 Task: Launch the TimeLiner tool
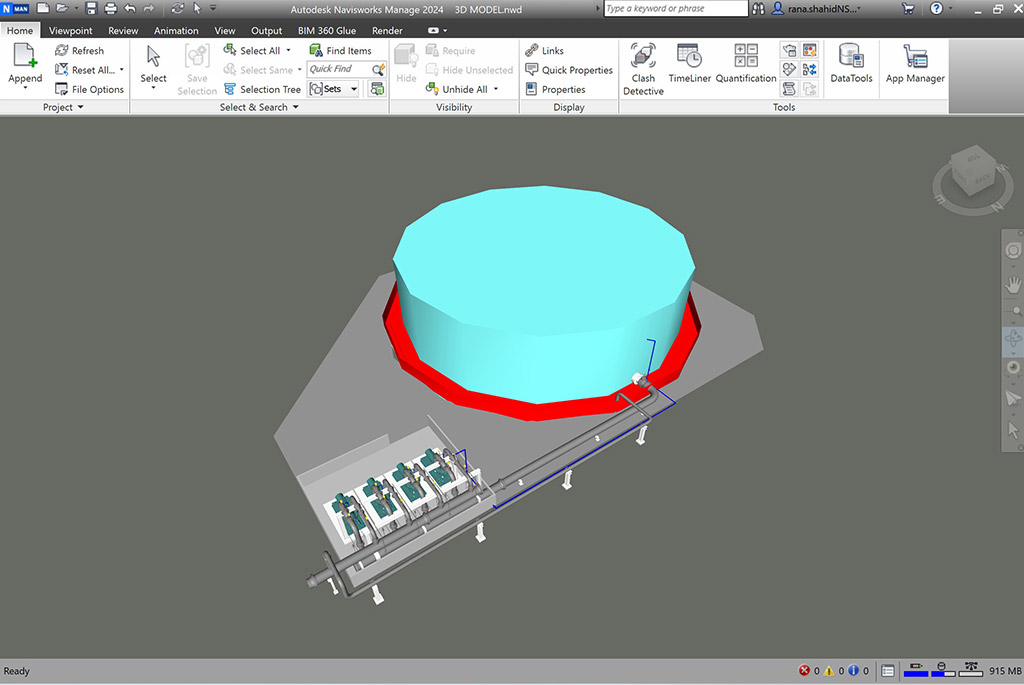coord(689,66)
